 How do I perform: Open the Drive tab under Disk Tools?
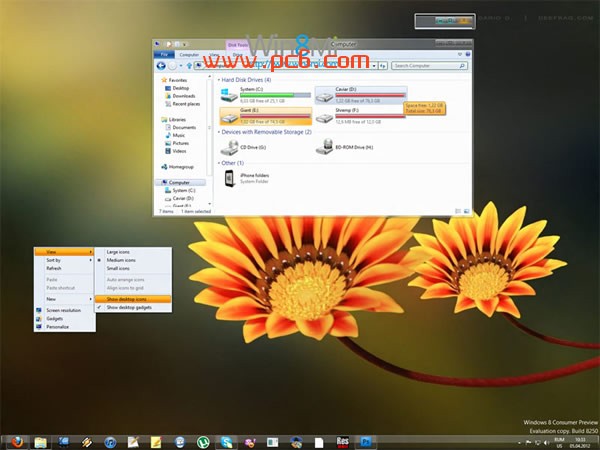pos(238,55)
